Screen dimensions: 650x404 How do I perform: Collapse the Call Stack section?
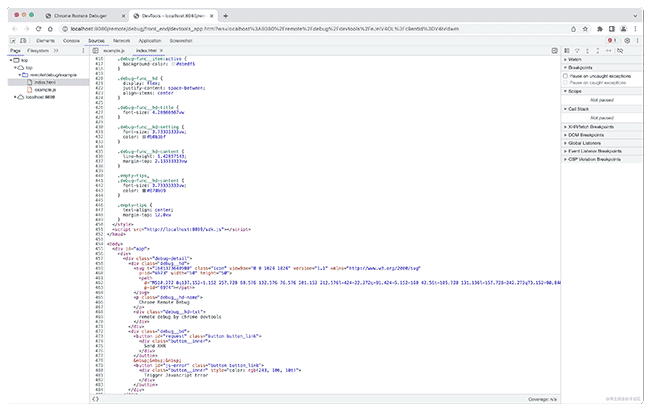pos(602,109)
